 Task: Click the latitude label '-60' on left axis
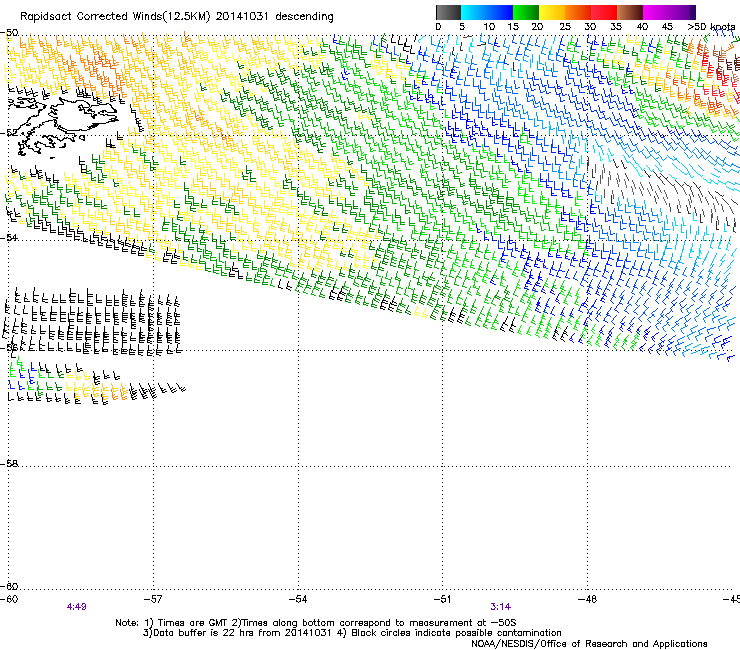(x=9, y=587)
